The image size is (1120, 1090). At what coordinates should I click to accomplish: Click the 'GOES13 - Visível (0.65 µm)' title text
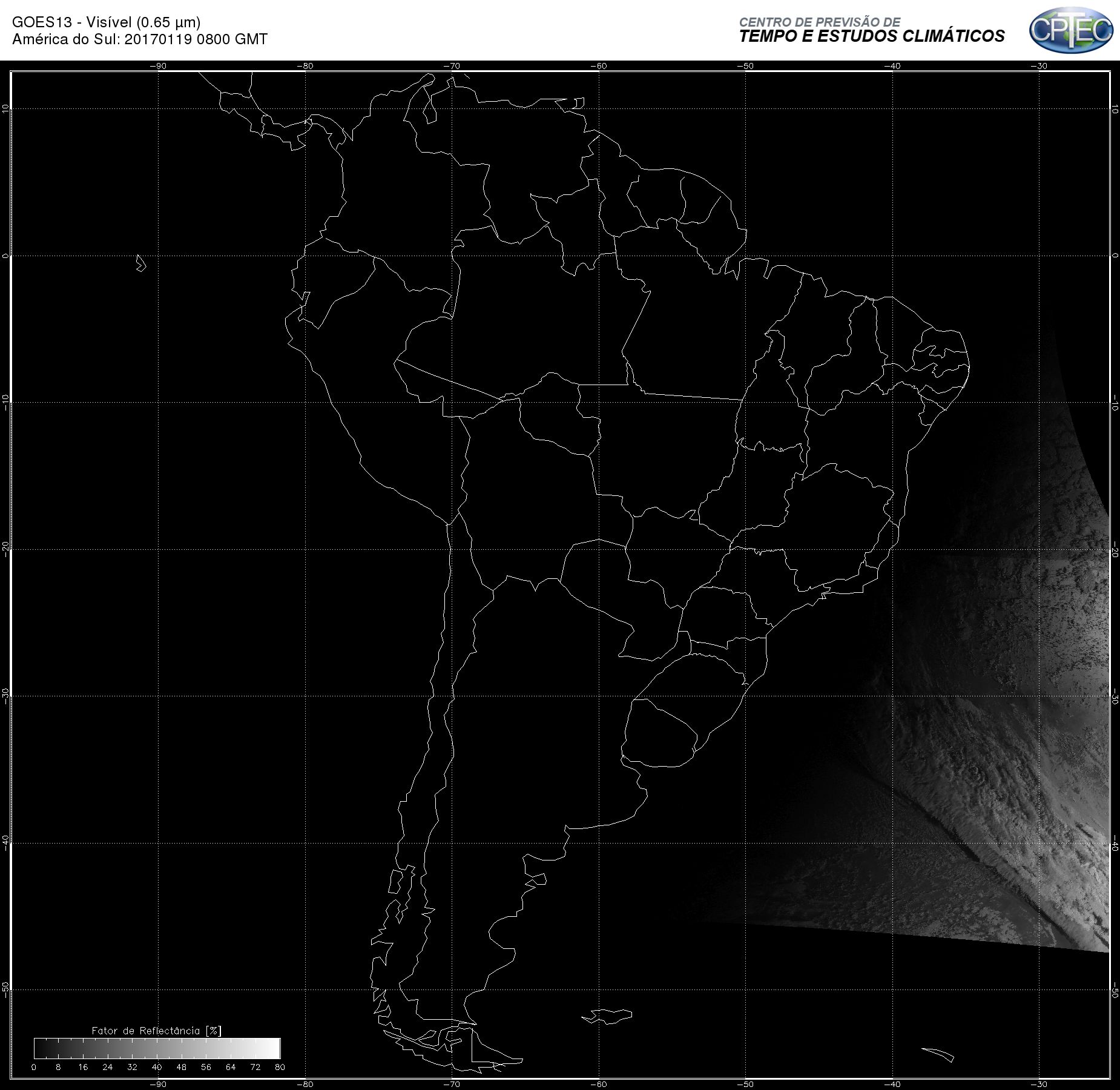click(106, 22)
